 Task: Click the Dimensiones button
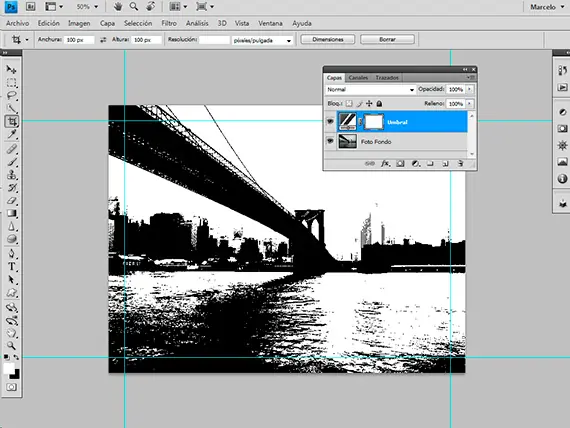[x=328, y=39]
